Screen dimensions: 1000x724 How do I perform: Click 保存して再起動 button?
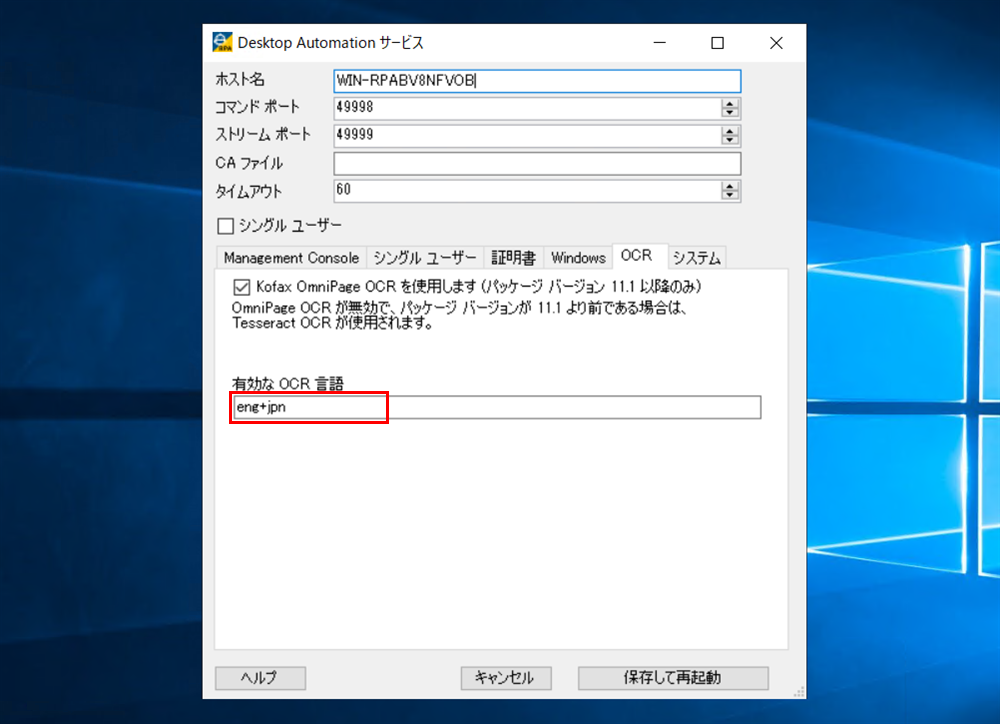[673, 677]
